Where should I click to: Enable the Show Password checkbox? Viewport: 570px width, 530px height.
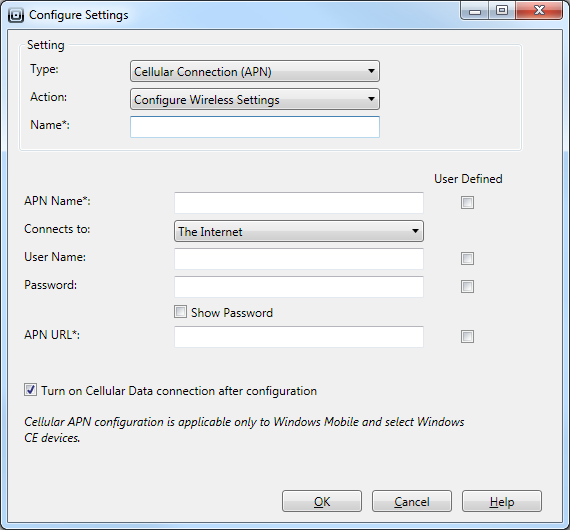[180, 312]
